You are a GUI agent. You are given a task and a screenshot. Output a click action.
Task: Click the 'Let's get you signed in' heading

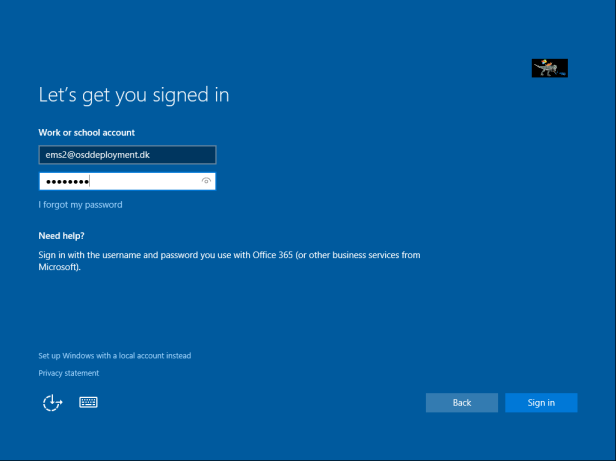tap(133, 96)
